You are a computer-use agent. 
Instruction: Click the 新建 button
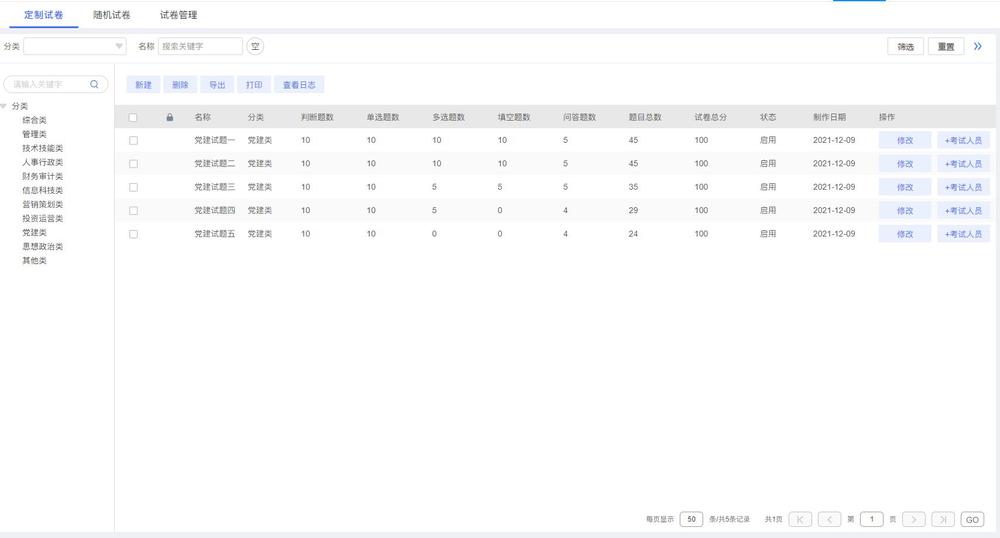143,85
